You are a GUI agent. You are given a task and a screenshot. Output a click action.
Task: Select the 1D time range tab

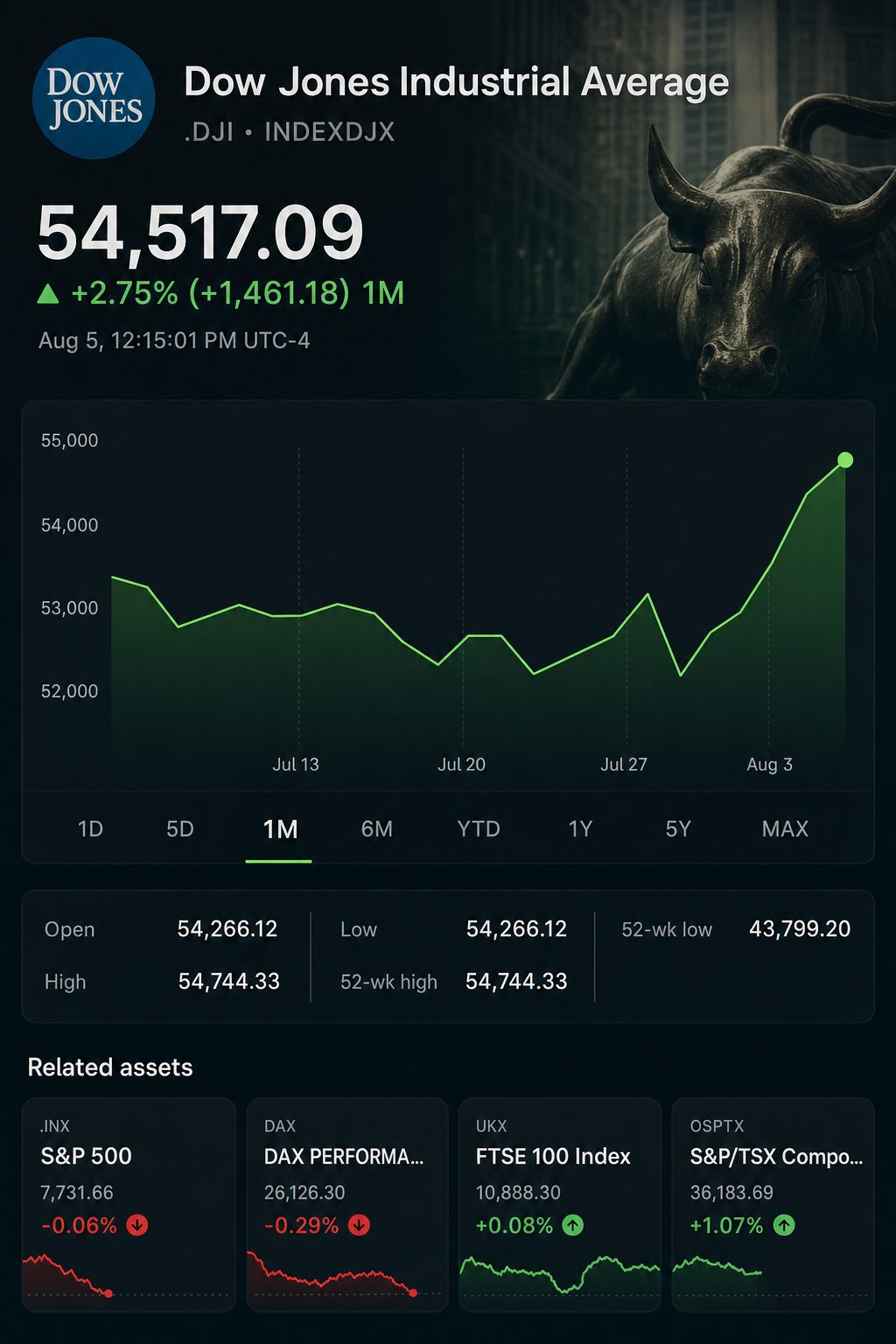(x=90, y=829)
